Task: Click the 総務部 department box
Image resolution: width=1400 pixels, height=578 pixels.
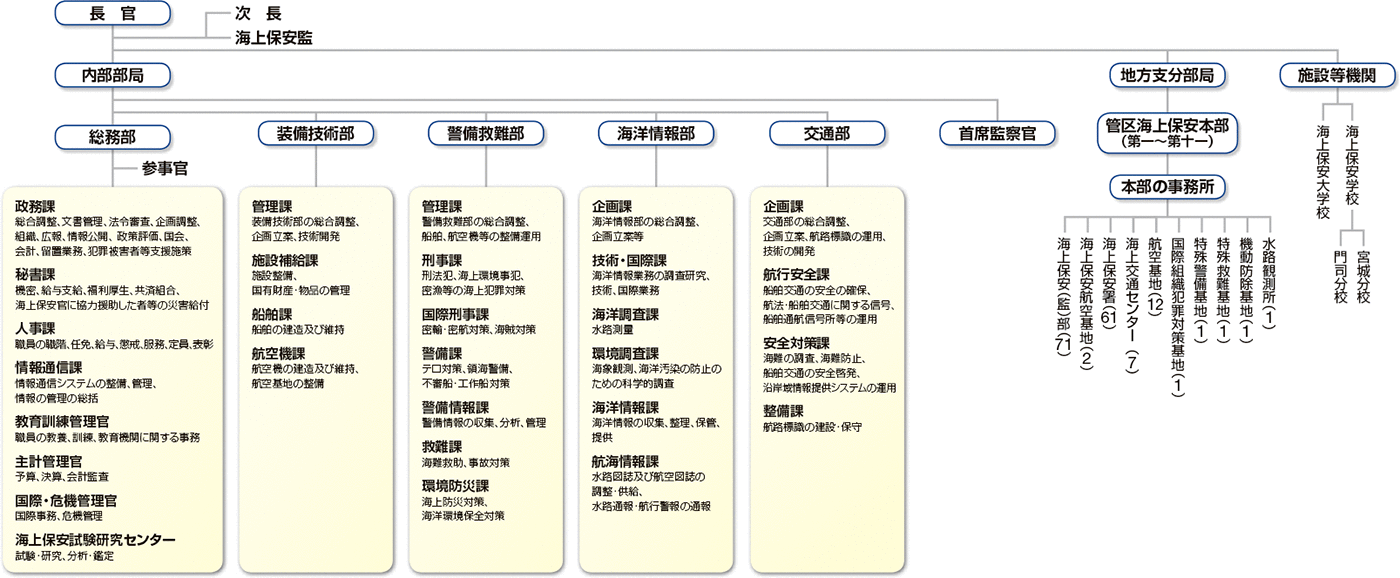Action: pos(111,134)
